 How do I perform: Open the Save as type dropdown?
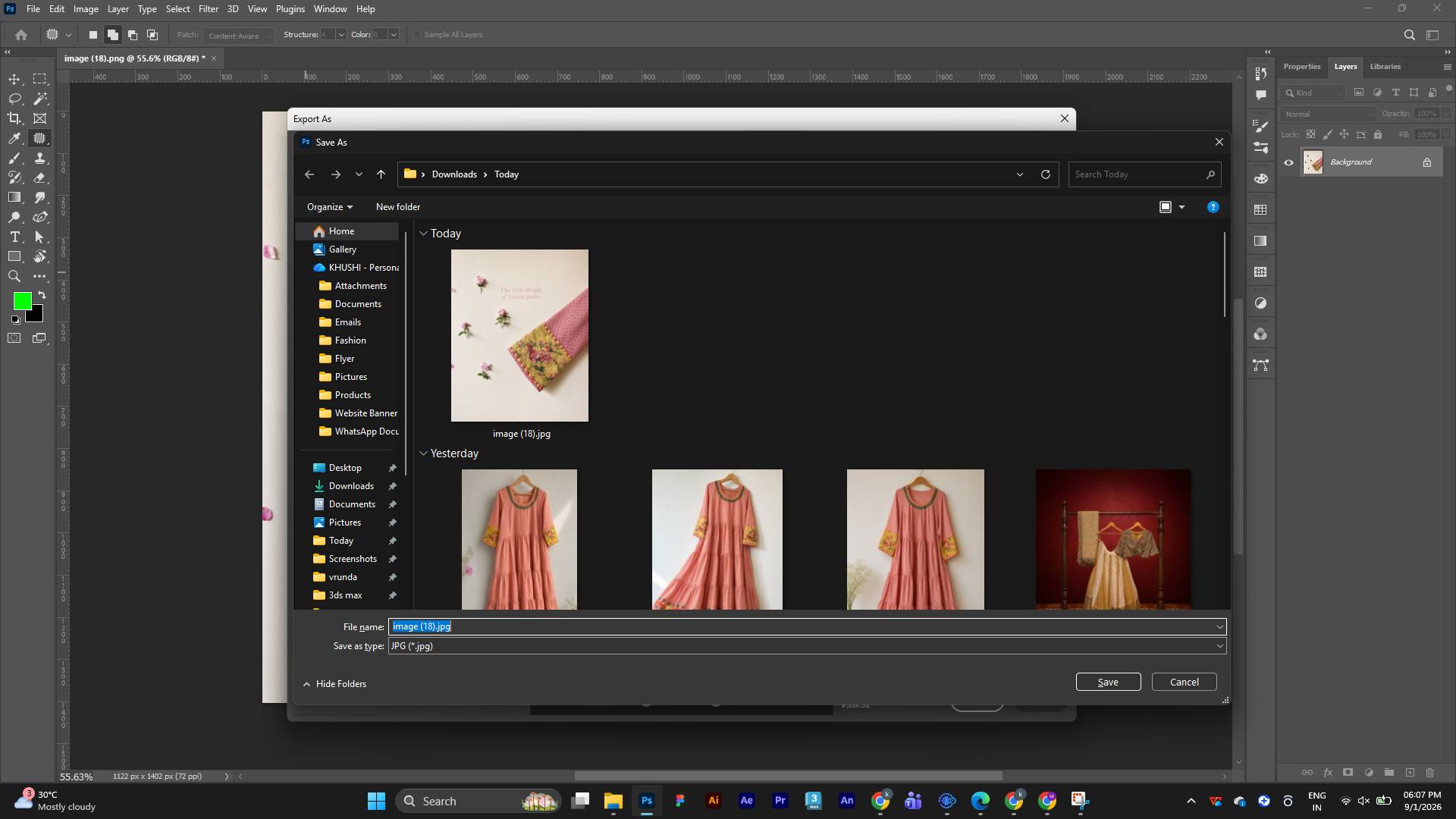coord(807,646)
